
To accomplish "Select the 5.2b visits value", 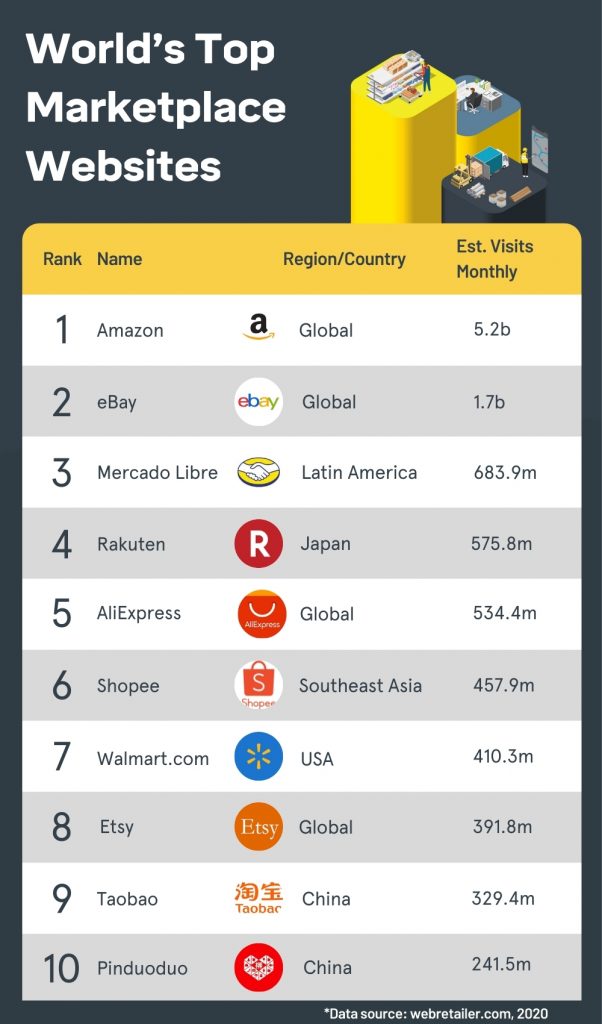I will point(492,328).
